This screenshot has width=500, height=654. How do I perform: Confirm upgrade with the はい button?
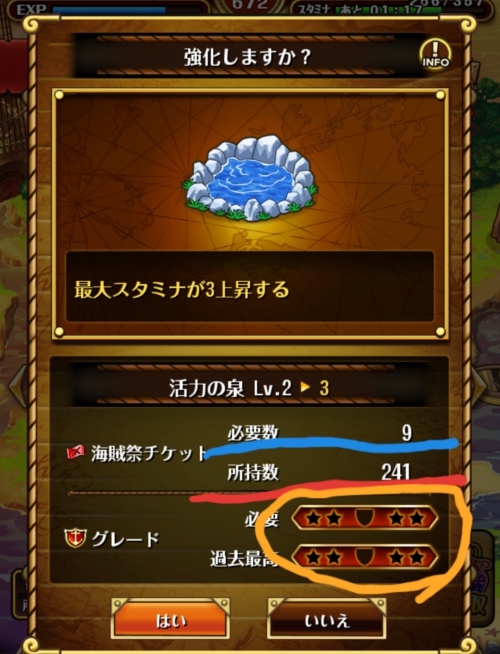[171, 621]
